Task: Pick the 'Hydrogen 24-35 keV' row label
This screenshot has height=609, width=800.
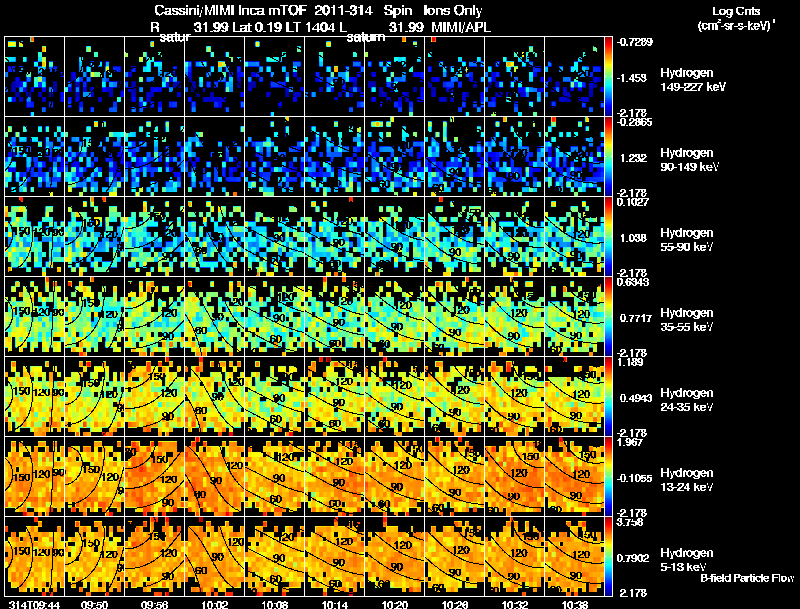Action: click(x=687, y=400)
